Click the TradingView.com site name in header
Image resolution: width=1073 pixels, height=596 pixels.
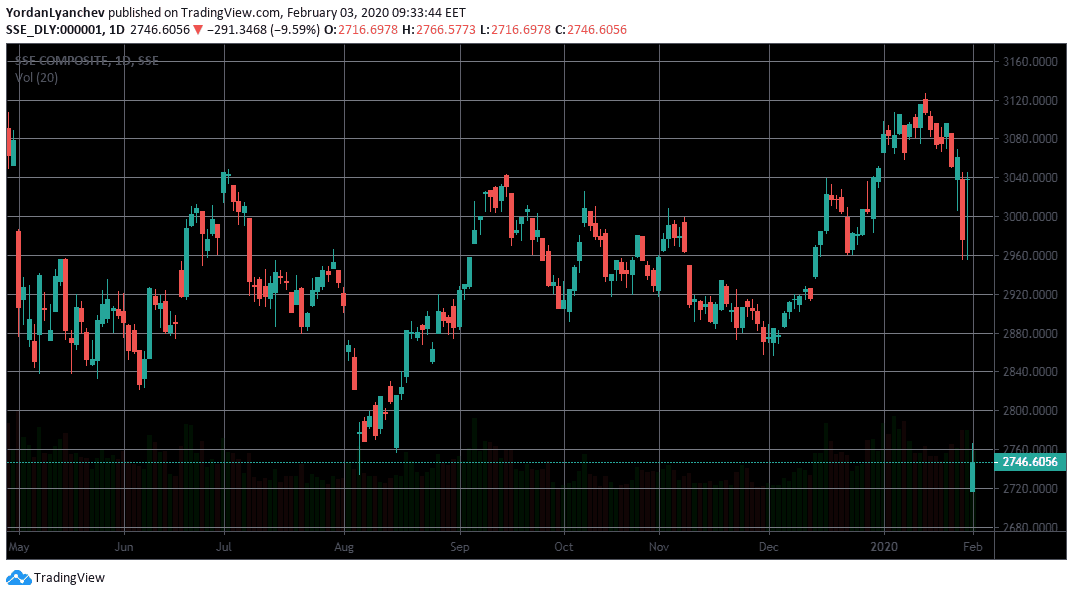point(231,12)
